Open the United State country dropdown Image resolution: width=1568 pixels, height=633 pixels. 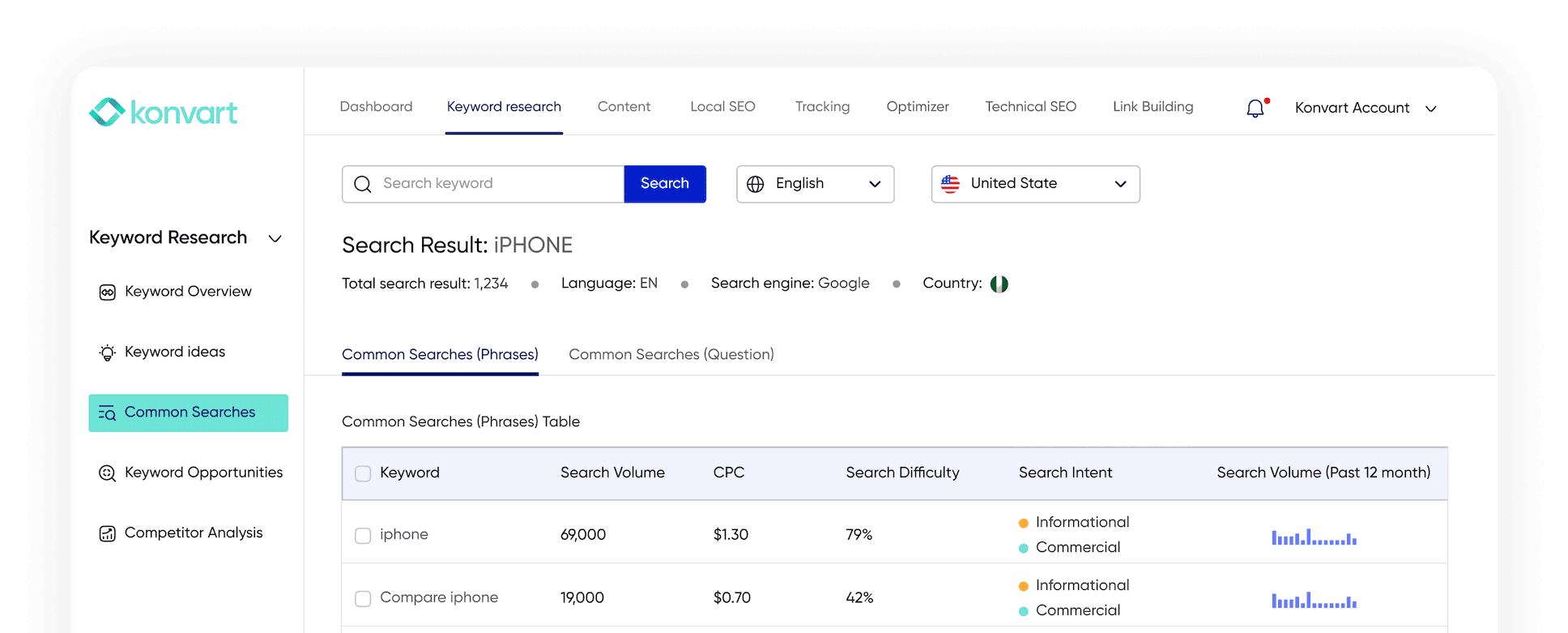(x=1035, y=184)
